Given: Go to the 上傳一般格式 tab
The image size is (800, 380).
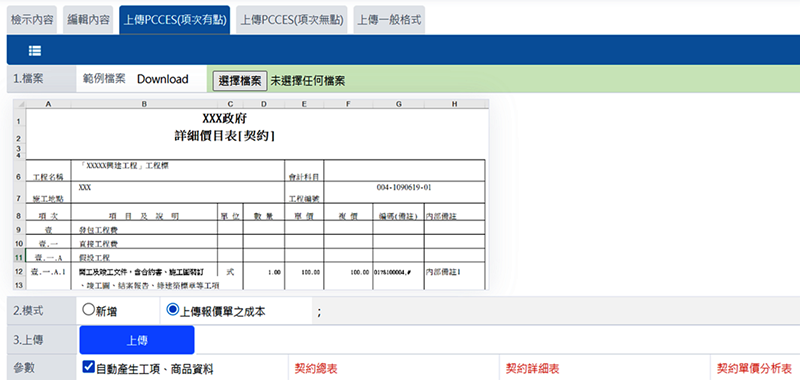Looking at the screenshot, I should point(389,20).
